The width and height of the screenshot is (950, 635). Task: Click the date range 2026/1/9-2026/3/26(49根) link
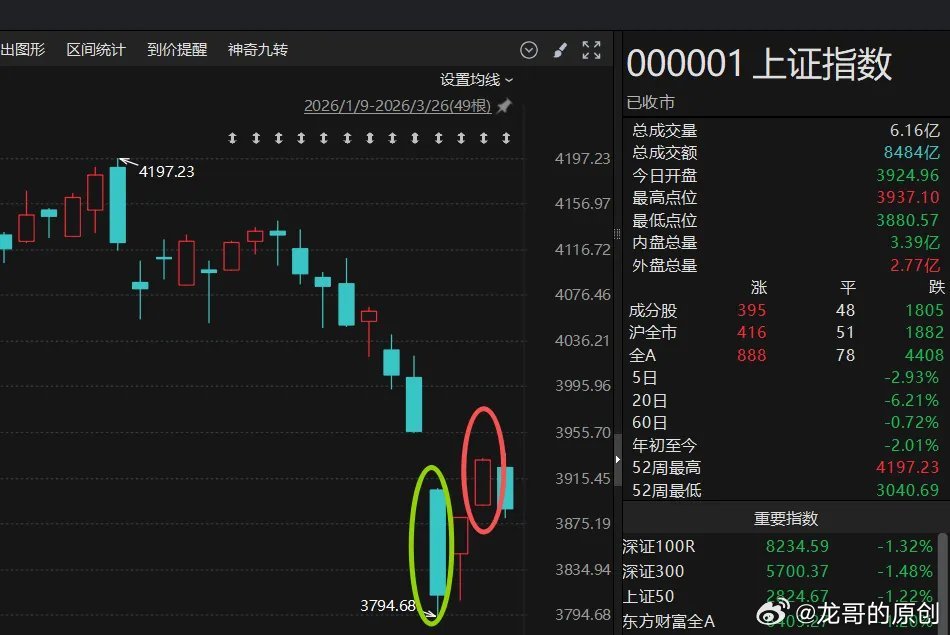(x=397, y=105)
